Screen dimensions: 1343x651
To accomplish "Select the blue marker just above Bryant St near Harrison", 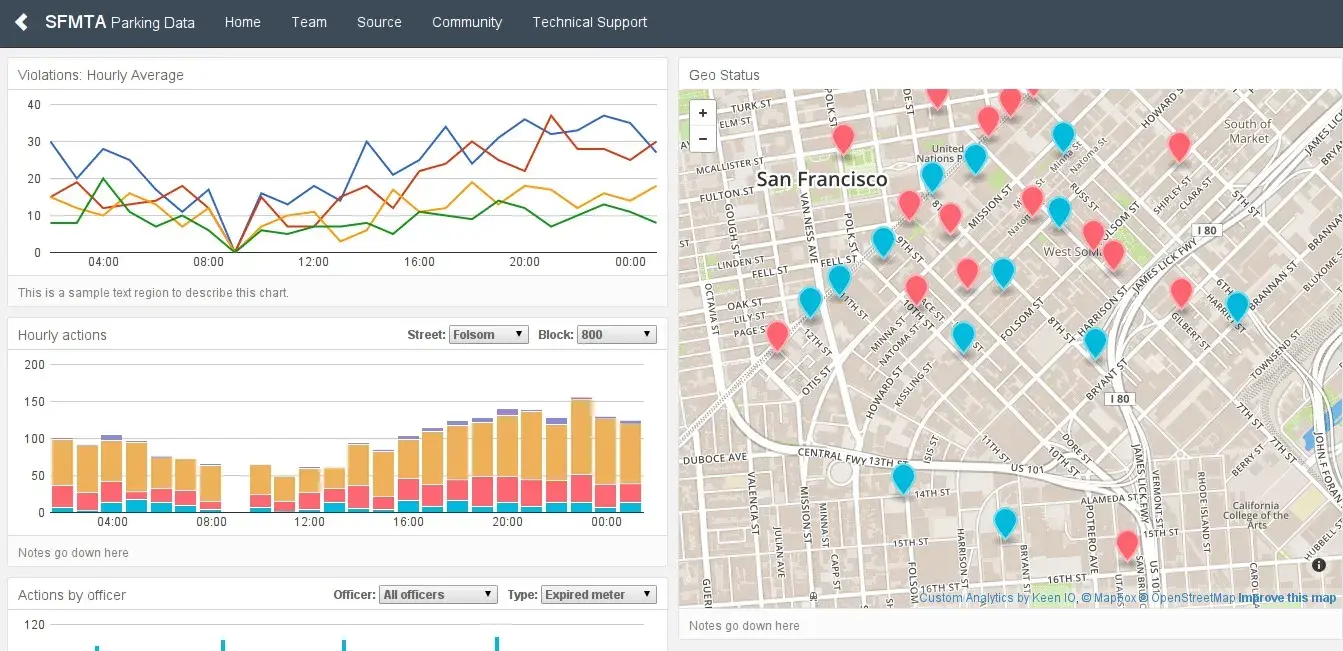I will tap(1095, 342).
